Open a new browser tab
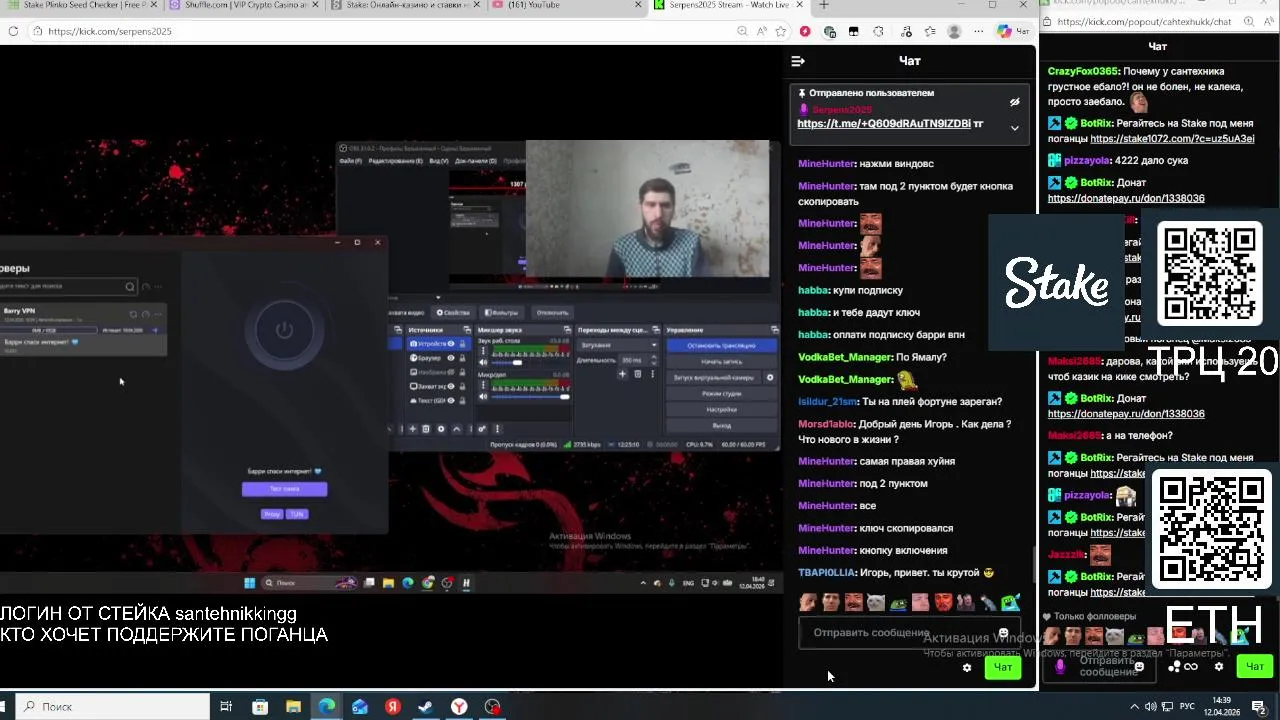This screenshot has height=720, width=1280. (x=824, y=5)
